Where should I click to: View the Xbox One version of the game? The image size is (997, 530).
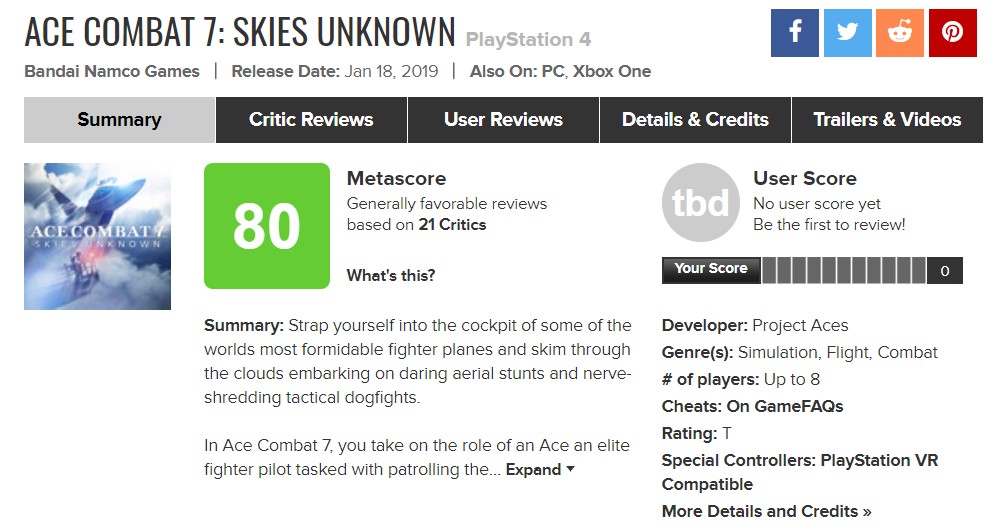[612, 71]
